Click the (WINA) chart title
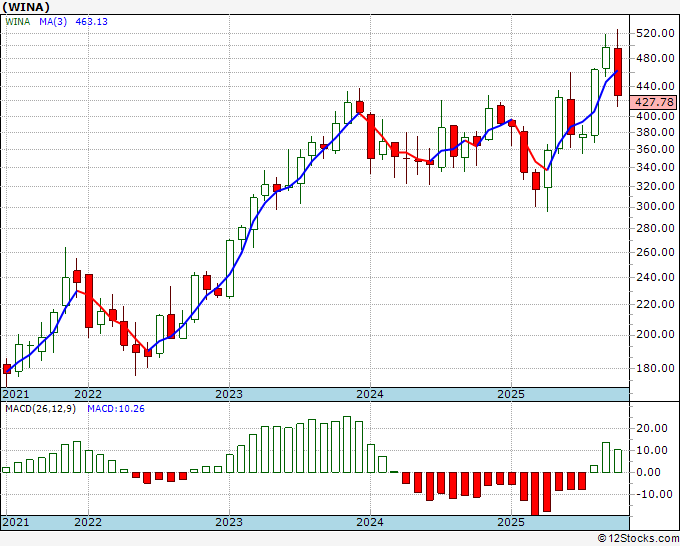Viewport: 680px width, 546px height. 26,7
